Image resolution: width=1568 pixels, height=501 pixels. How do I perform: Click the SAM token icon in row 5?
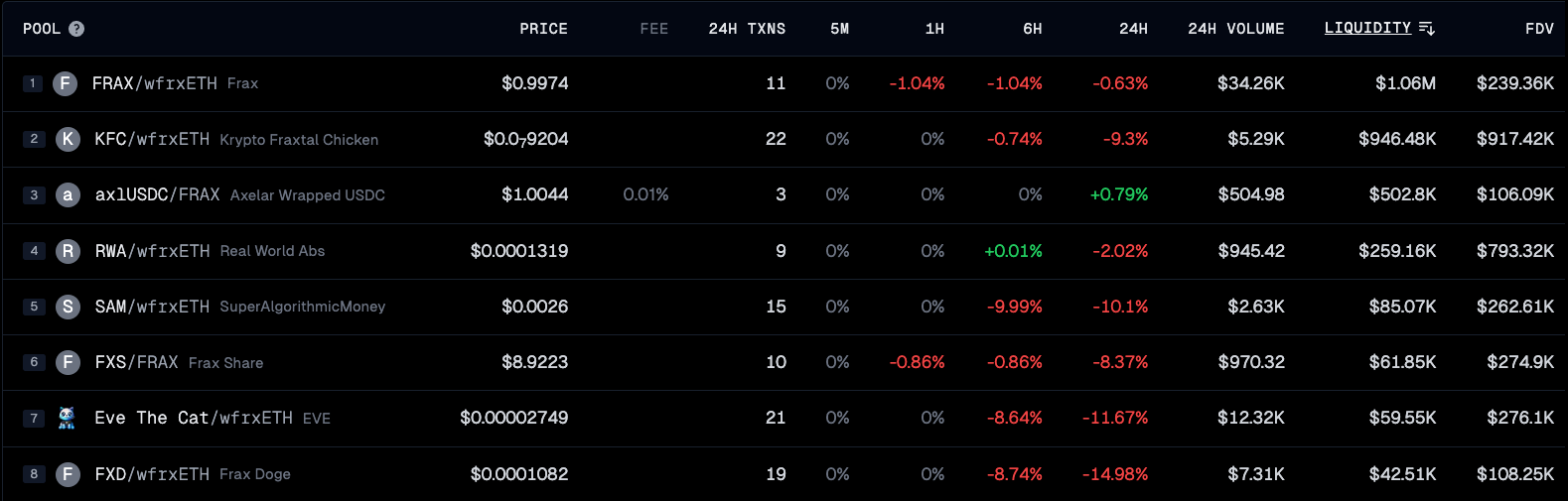point(68,307)
